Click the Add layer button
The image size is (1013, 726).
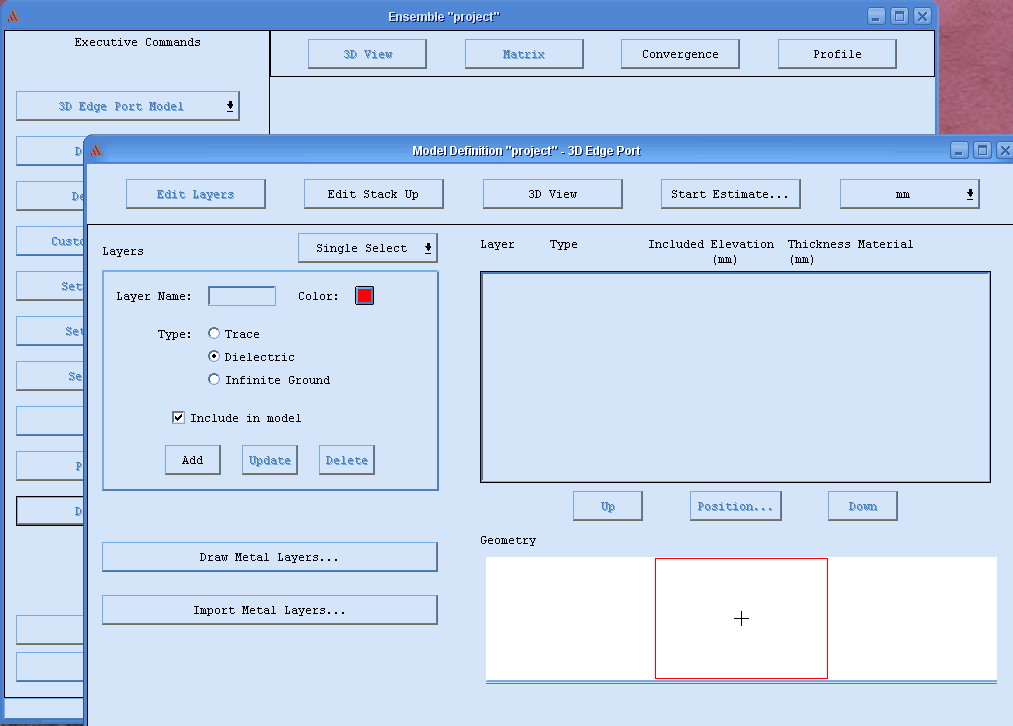[193, 460]
